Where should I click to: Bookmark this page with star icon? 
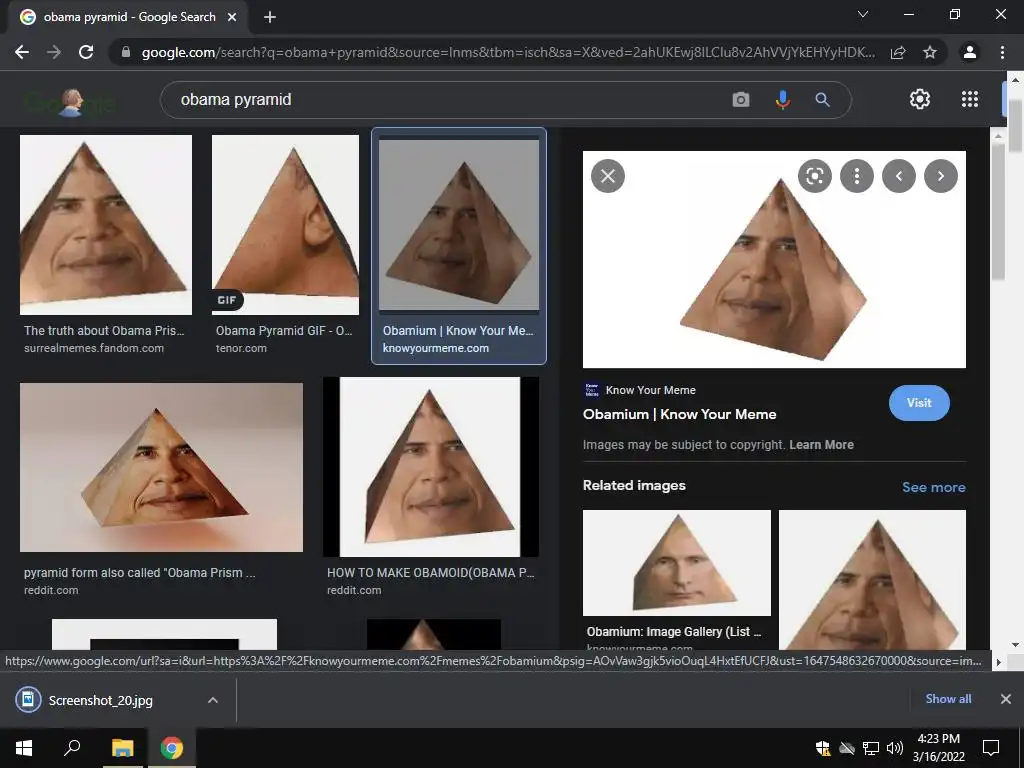[930, 52]
